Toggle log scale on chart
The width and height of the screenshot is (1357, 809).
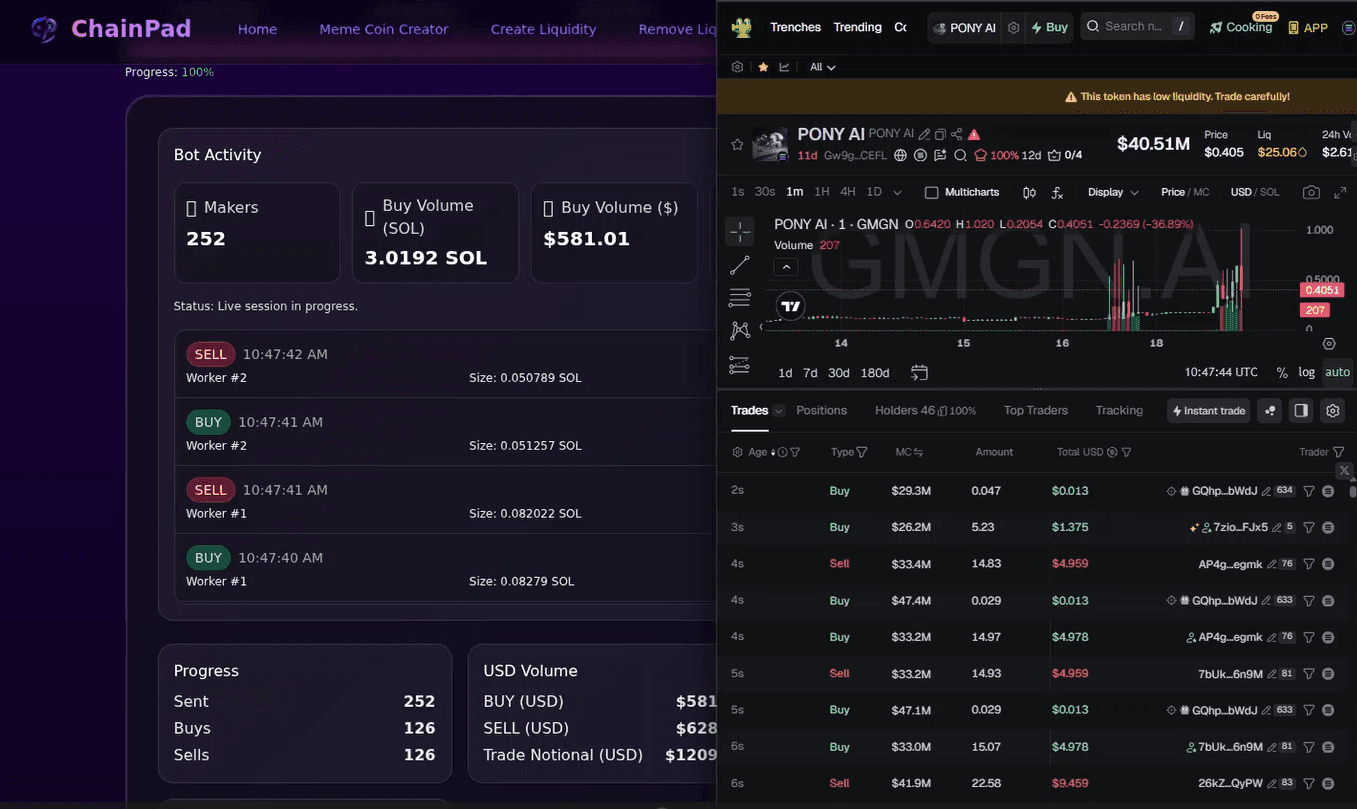point(1307,372)
